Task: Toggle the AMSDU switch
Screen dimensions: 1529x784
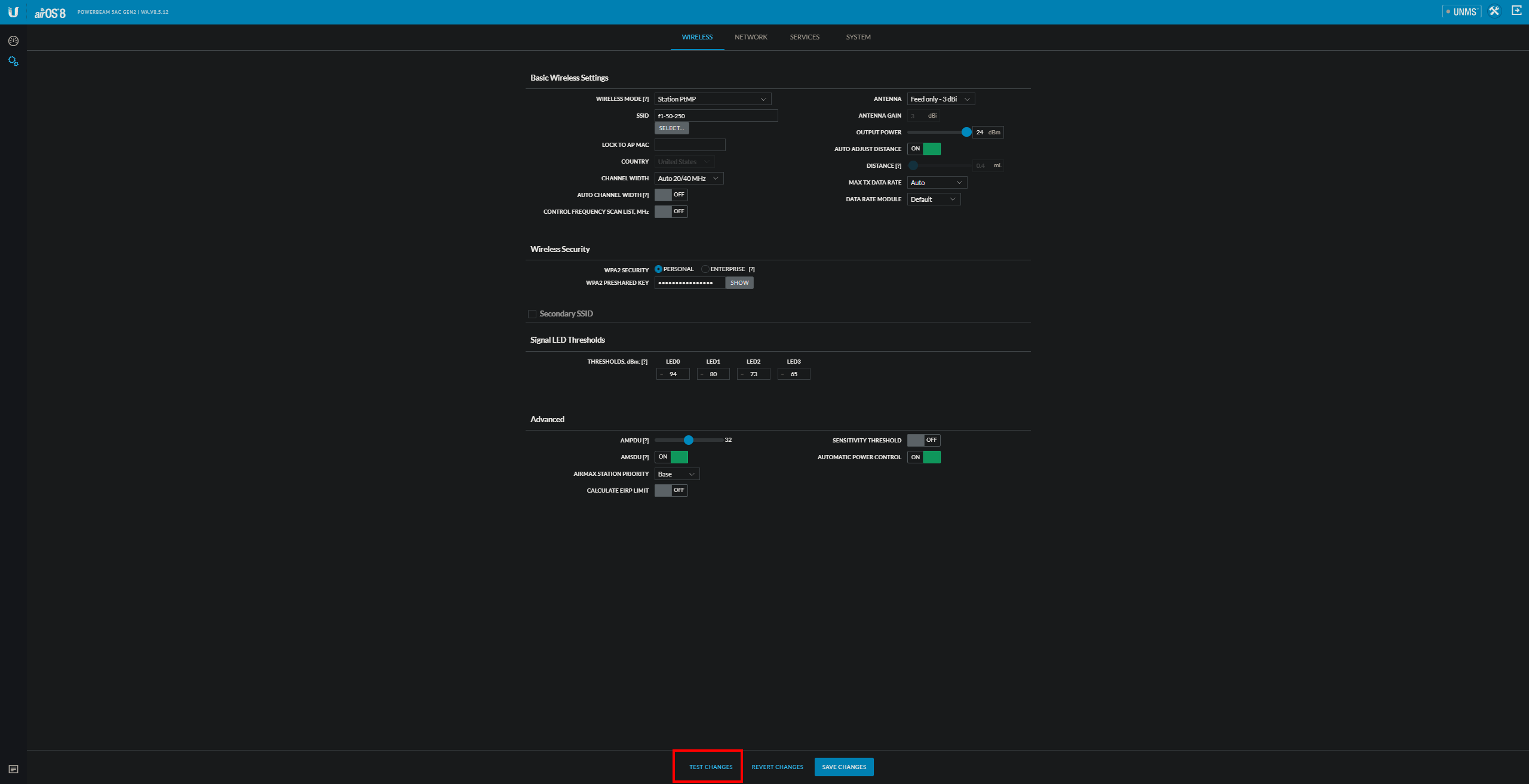Action: tap(671, 457)
